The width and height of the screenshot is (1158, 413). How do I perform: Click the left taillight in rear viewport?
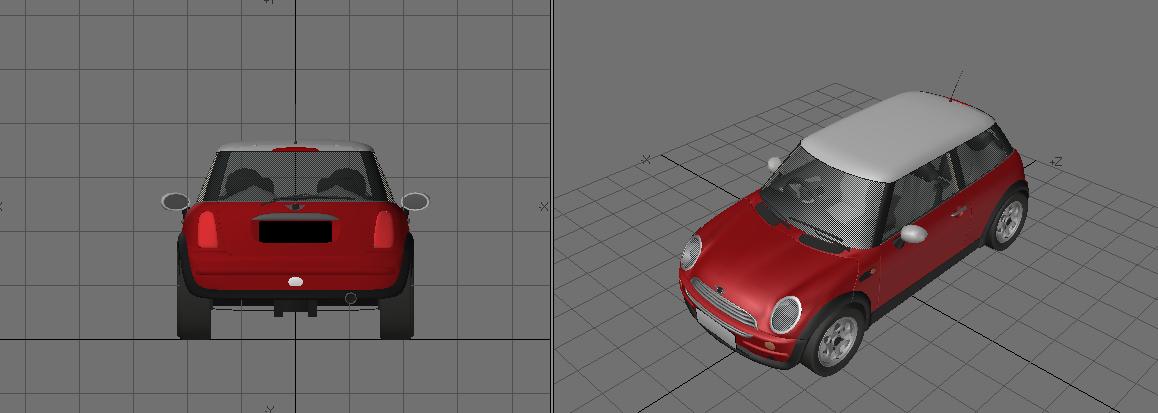(x=208, y=230)
